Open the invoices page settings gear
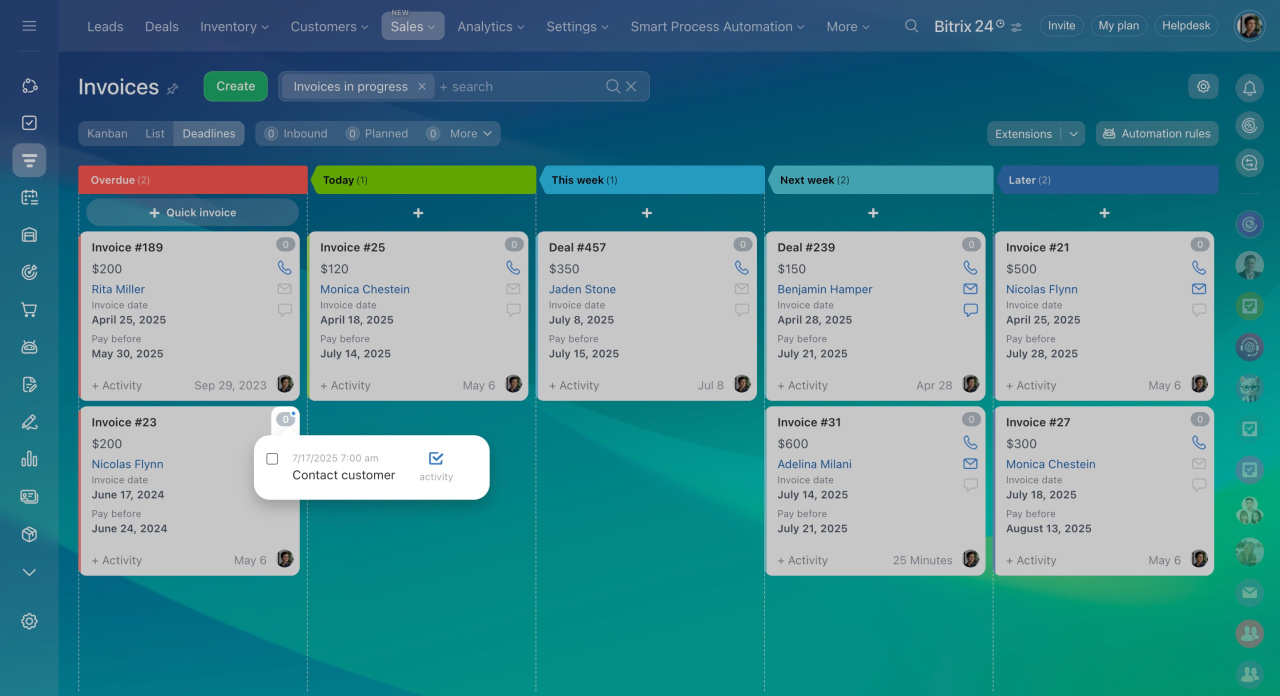 coord(1203,87)
